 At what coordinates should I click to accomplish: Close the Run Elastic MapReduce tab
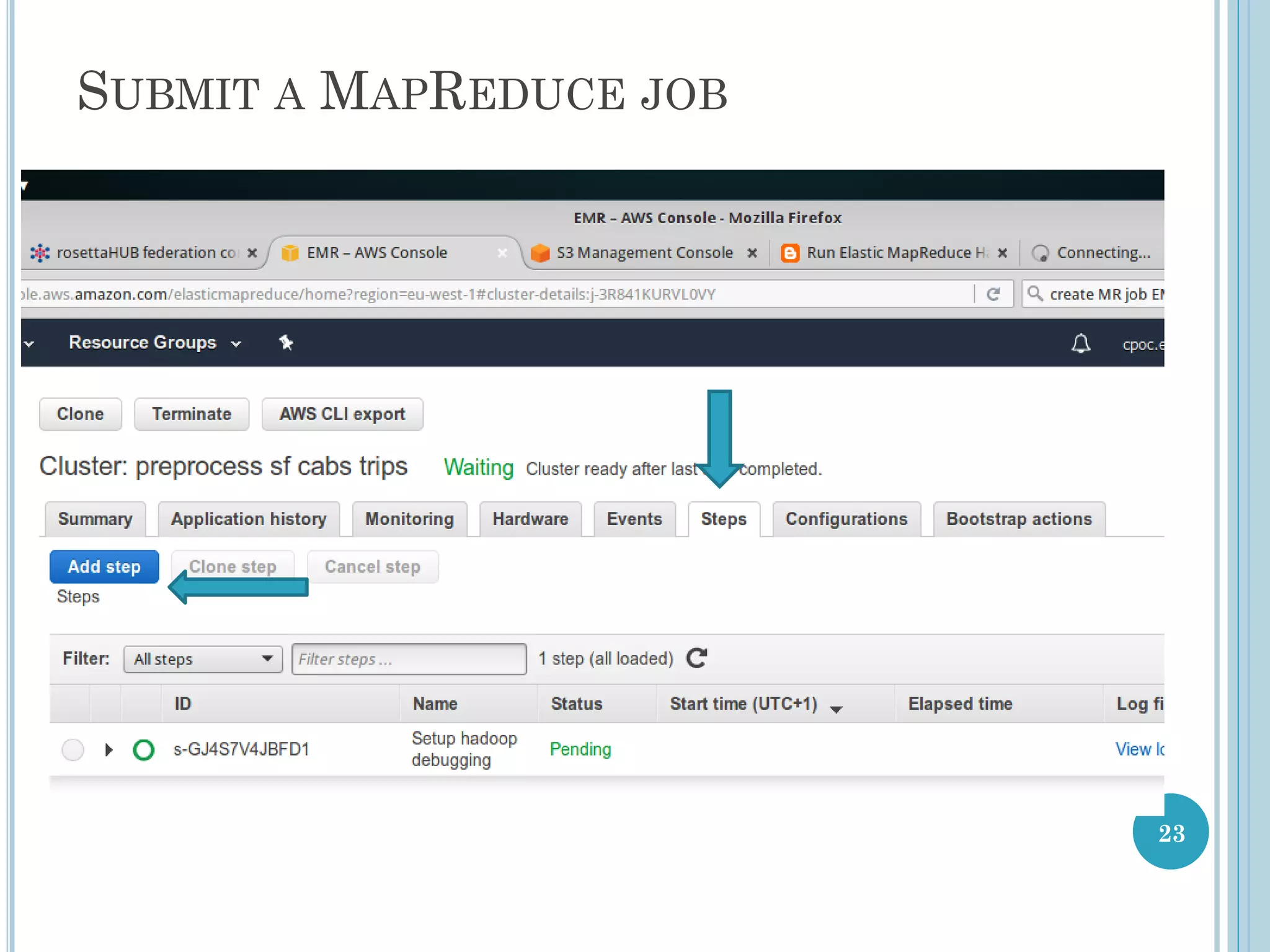1002,253
